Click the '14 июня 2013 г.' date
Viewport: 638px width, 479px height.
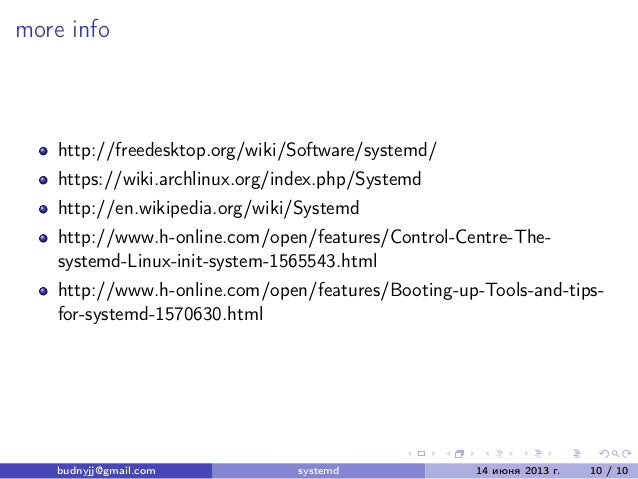pos(518,471)
